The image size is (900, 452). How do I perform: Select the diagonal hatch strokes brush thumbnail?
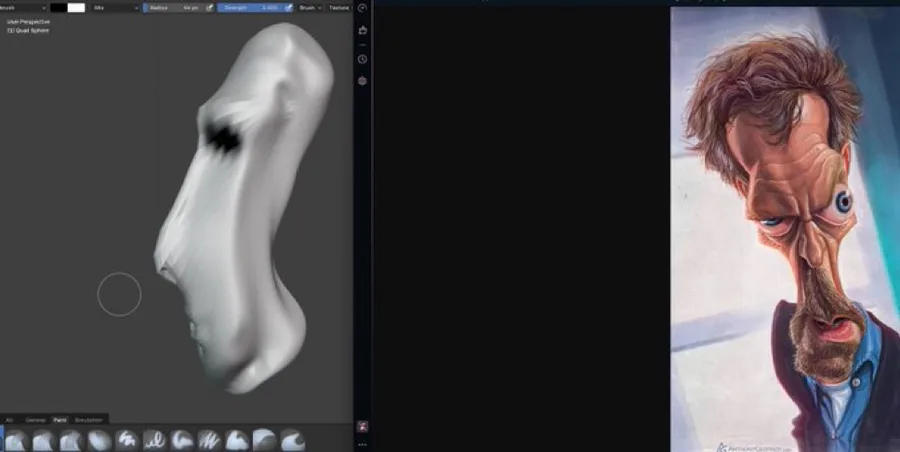coord(210,441)
